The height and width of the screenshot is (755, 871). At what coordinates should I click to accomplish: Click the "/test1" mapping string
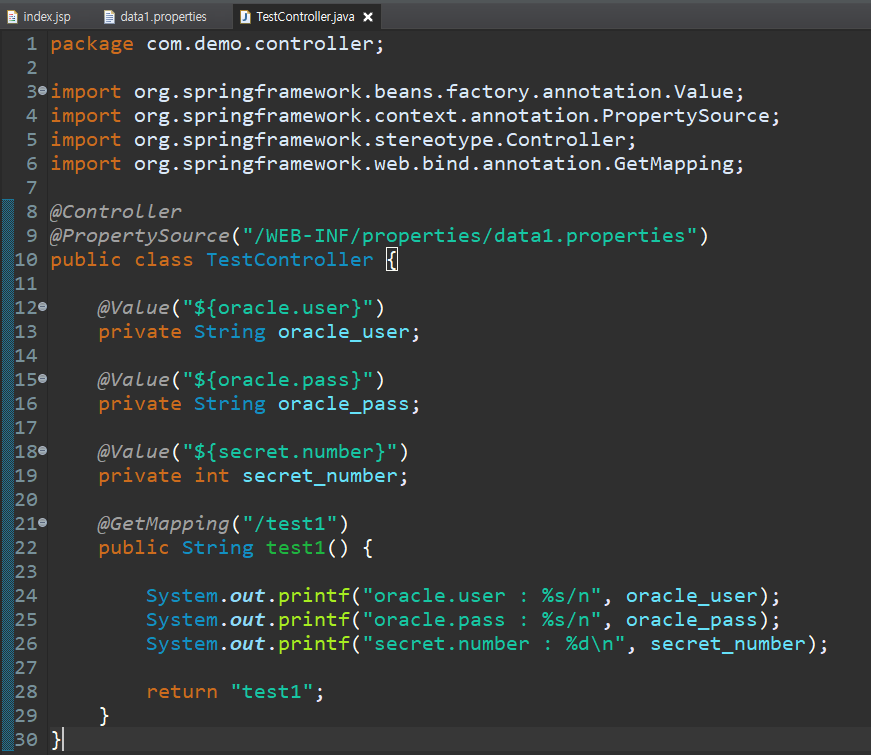pos(289,524)
